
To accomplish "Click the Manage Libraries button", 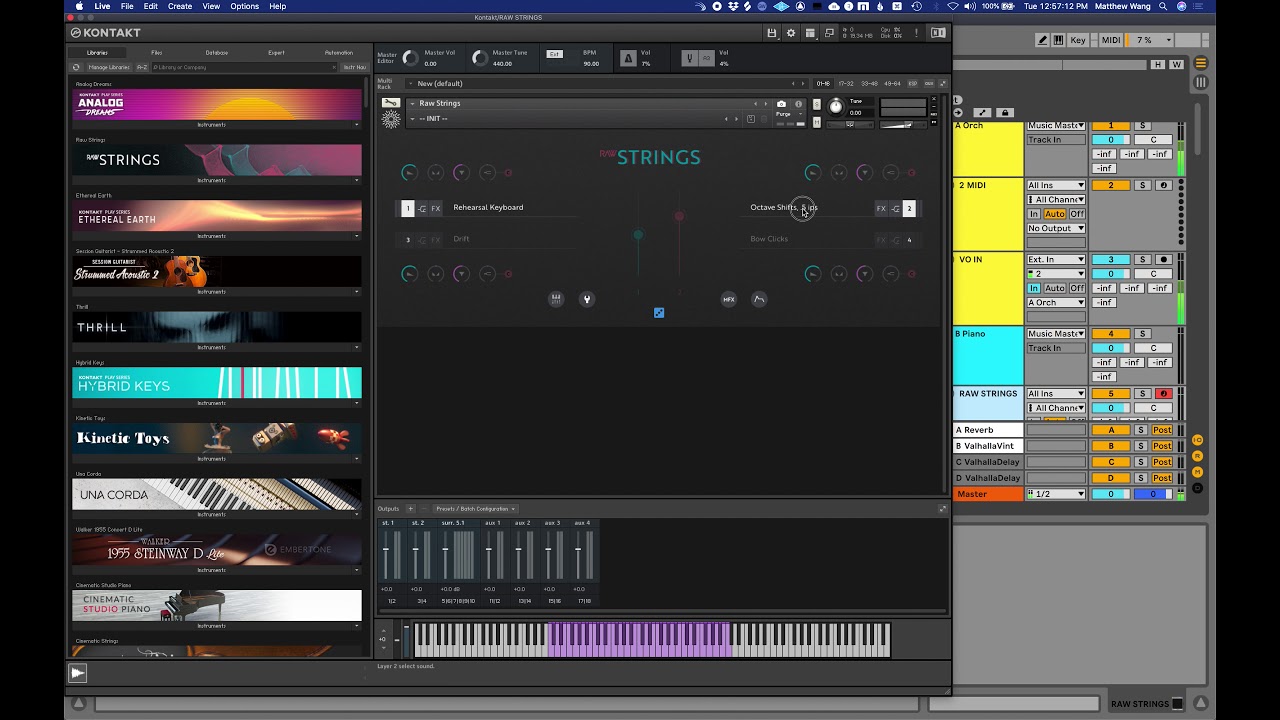I will click(x=108, y=67).
